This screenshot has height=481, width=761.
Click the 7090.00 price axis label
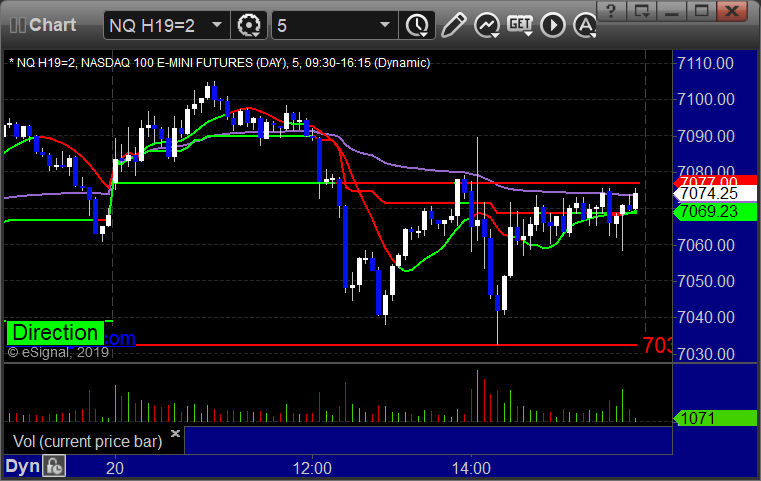[x=705, y=136]
